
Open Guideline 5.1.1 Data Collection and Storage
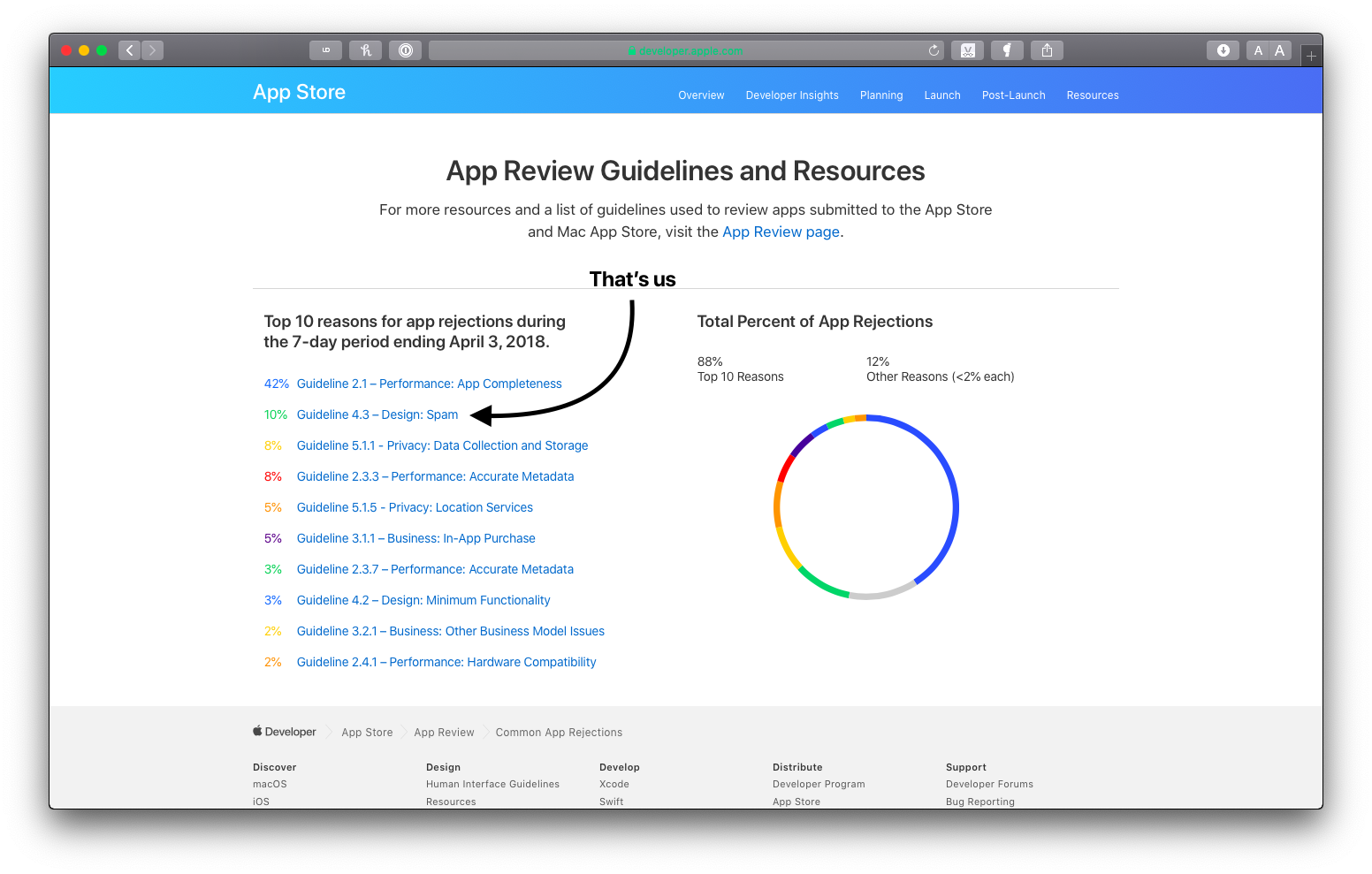(442, 445)
